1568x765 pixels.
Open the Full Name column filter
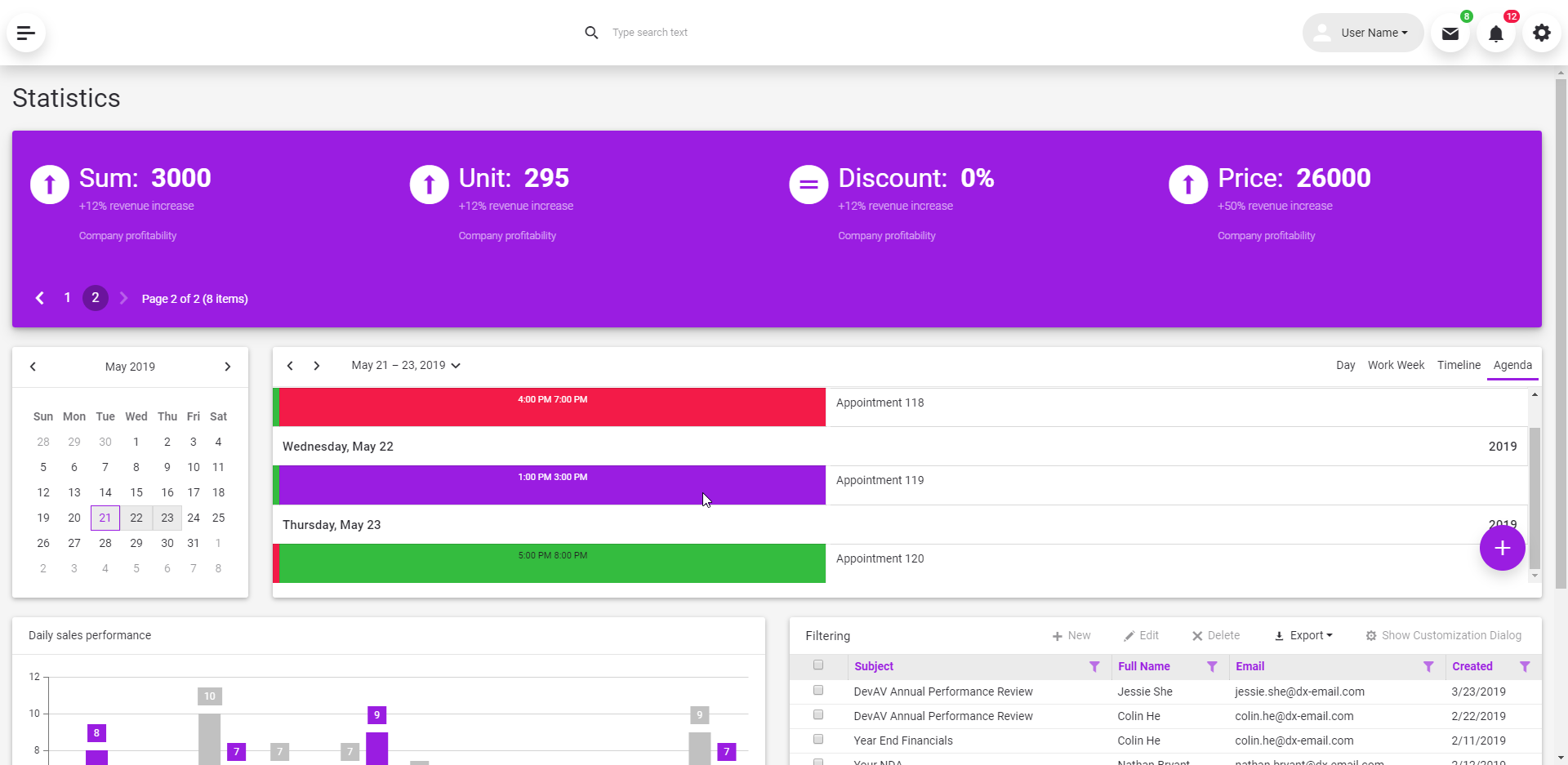tap(1212, 667)
